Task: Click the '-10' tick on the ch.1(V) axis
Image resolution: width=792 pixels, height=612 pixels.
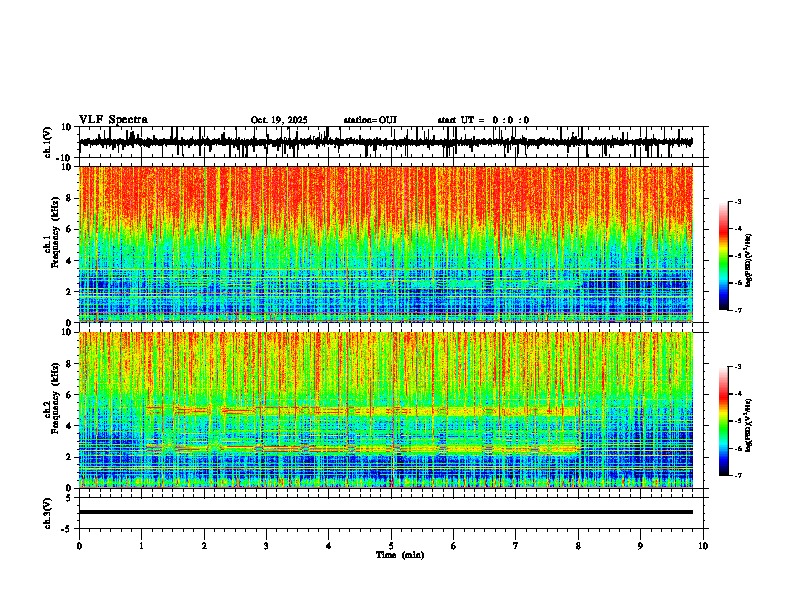Action: click(65, 158)
